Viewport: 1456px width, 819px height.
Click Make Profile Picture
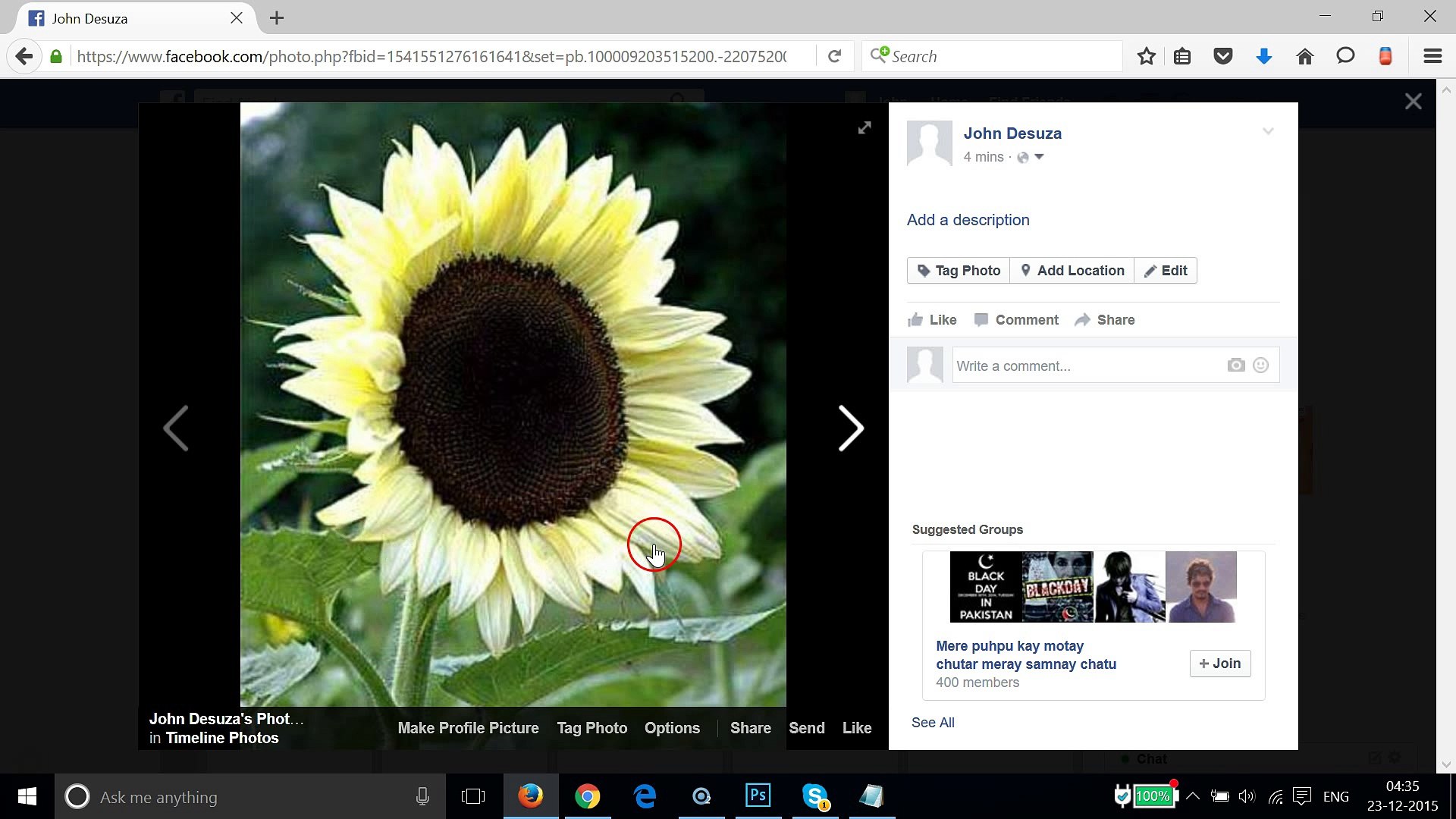pyautogui.click(x=468, y=727)
